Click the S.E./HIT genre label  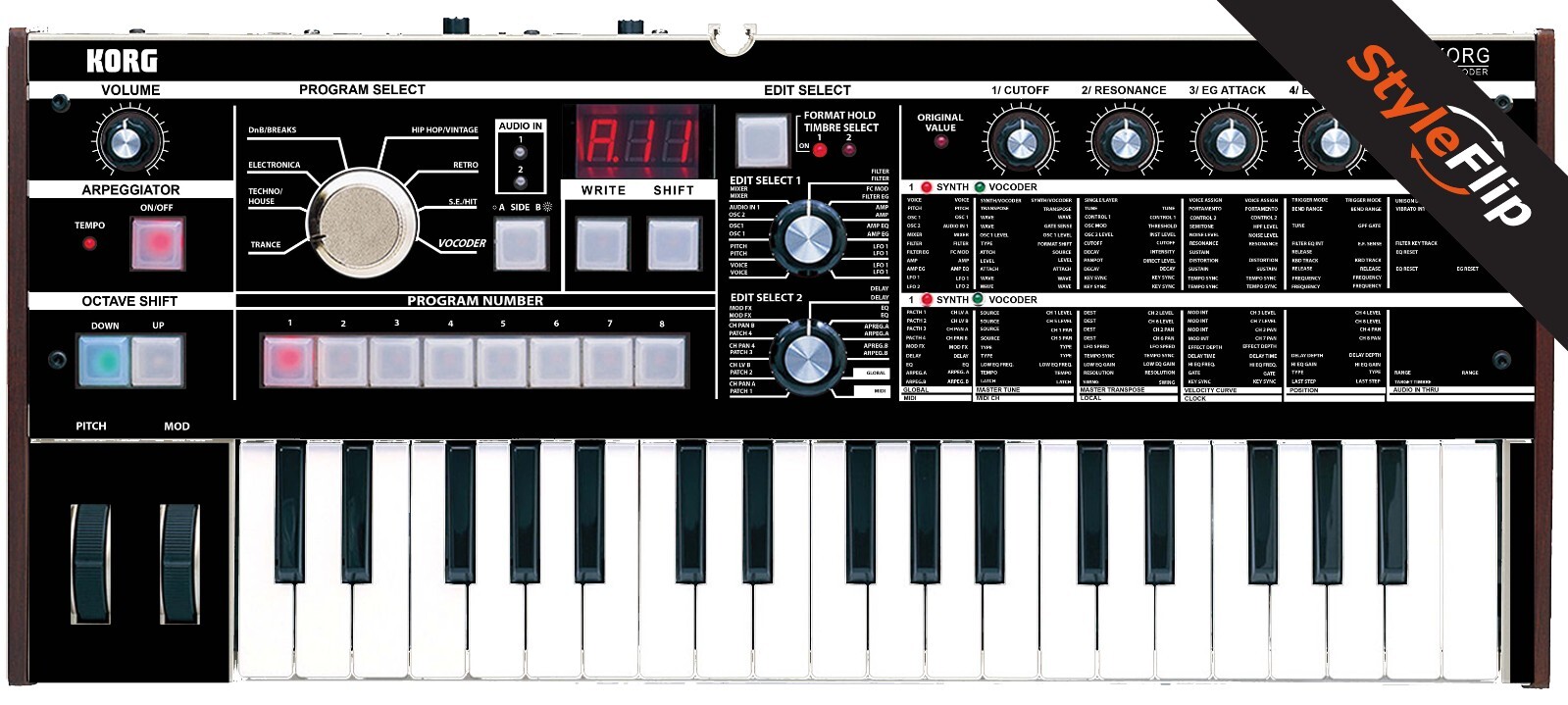point(463,202)
